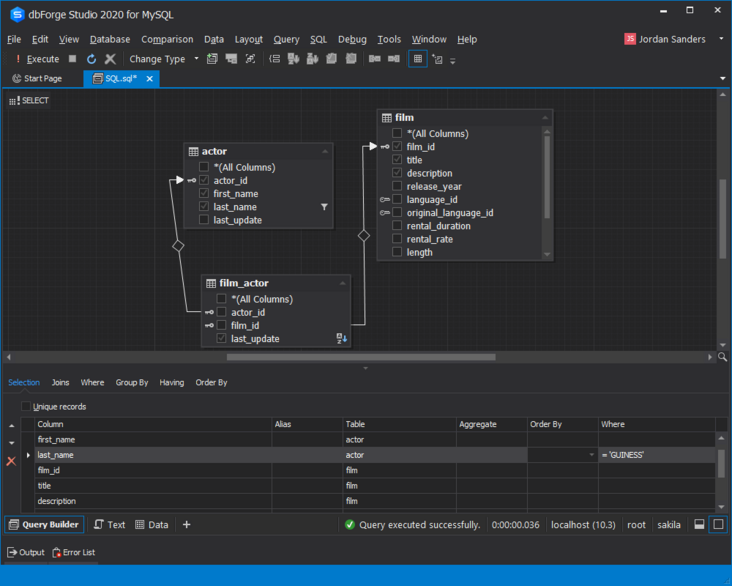The image size is (732, 586).
Task: Switch to the Text view
Action: [109, 524]
